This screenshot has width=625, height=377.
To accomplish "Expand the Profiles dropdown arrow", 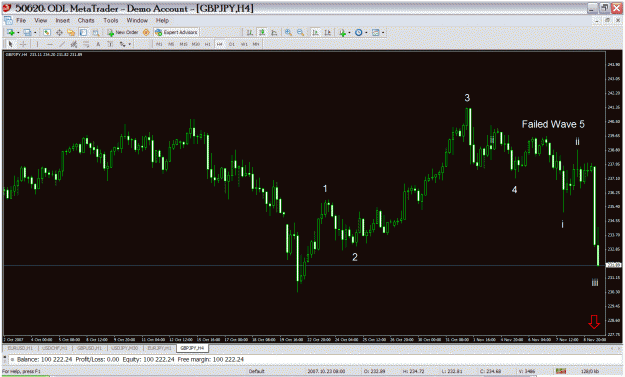I will [35, 32].
